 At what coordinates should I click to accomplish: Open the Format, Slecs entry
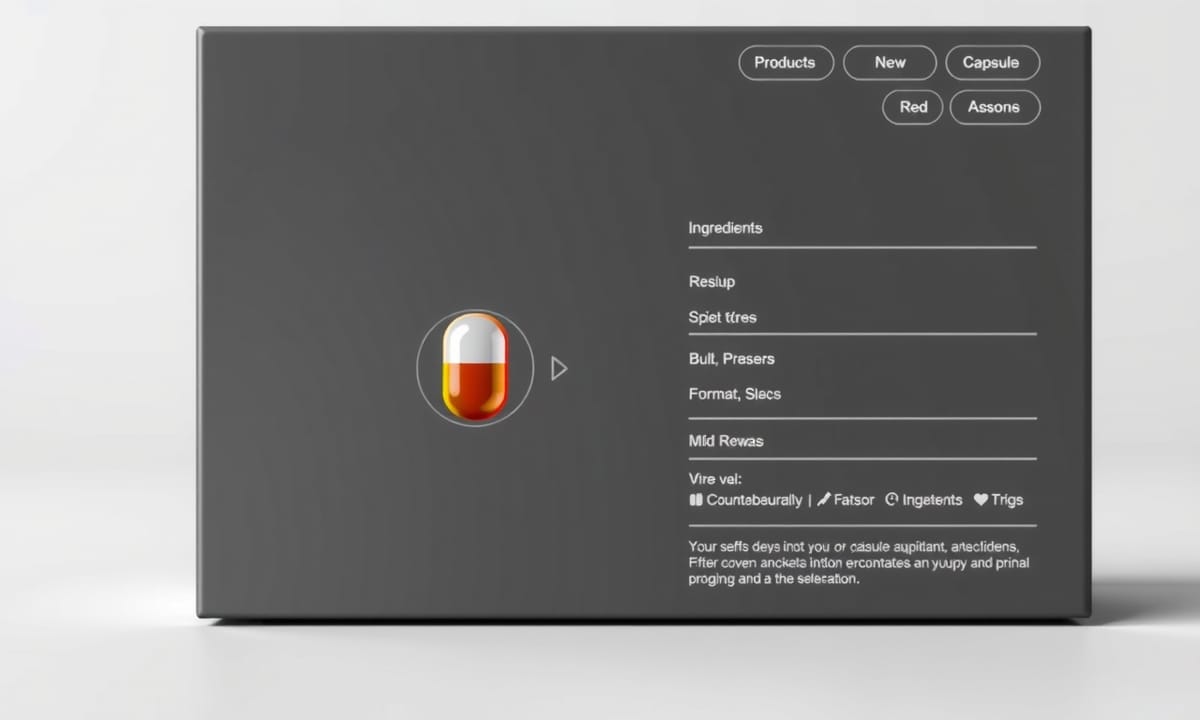point(735,394)
